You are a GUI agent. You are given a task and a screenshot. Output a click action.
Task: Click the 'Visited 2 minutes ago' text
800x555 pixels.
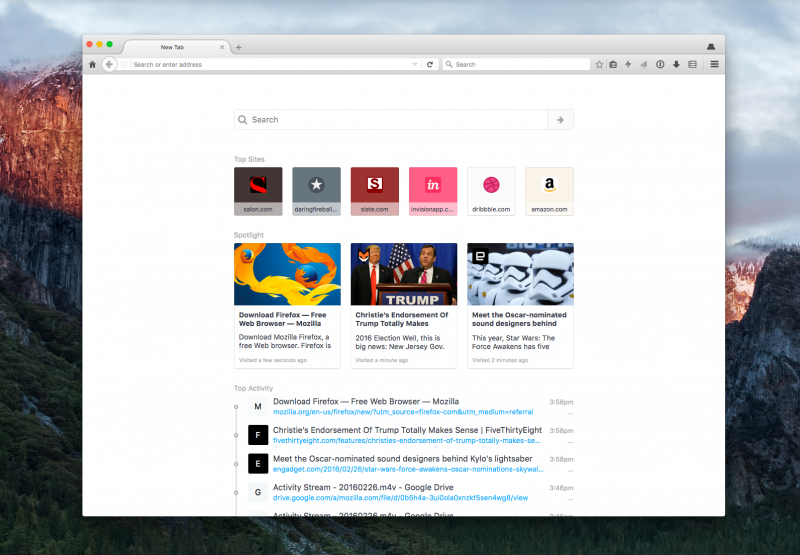coord(500,360)
